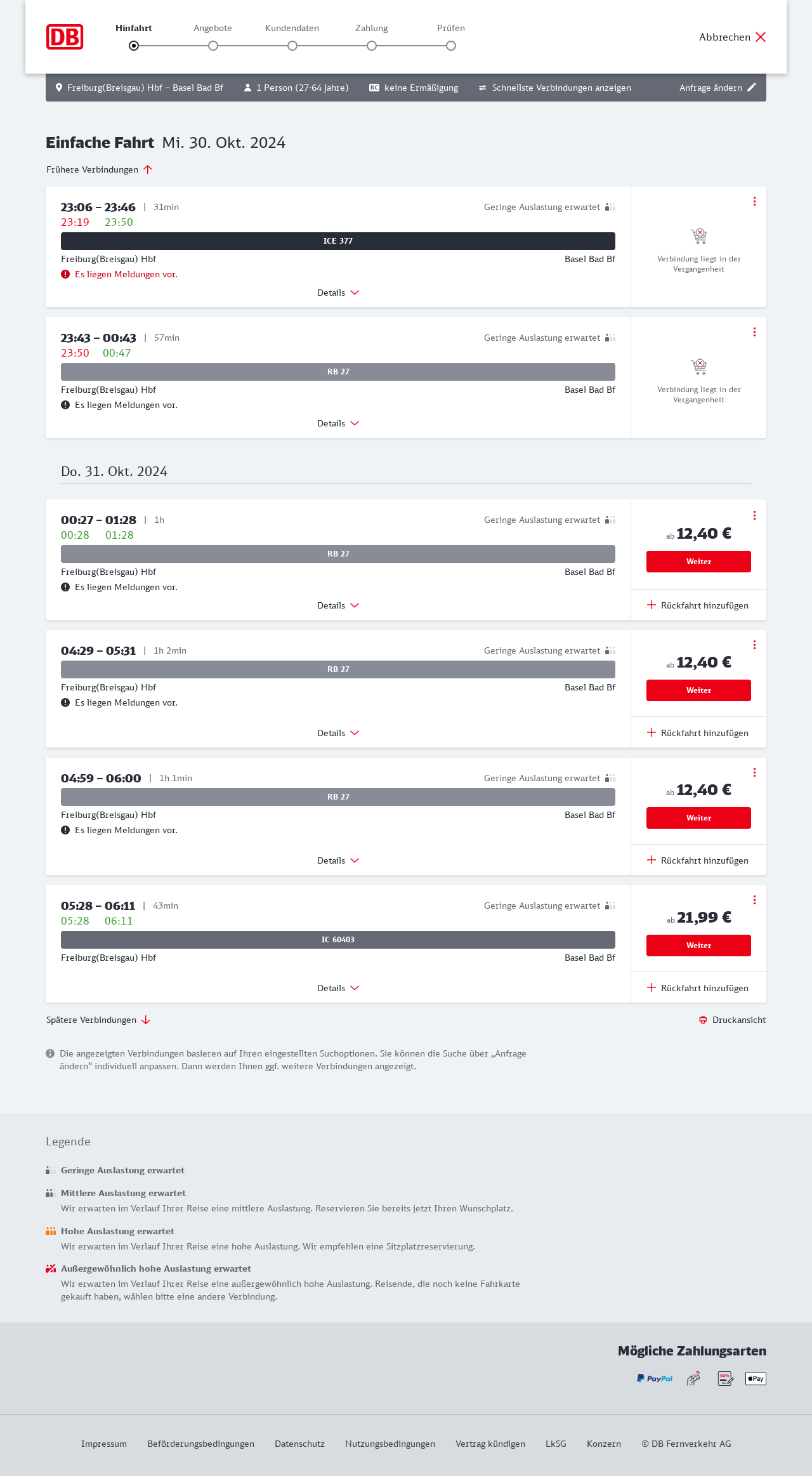Click the RB 27 bar of 23:43 connection
This screenshot has width=812, height=1476.
(338, 372)
